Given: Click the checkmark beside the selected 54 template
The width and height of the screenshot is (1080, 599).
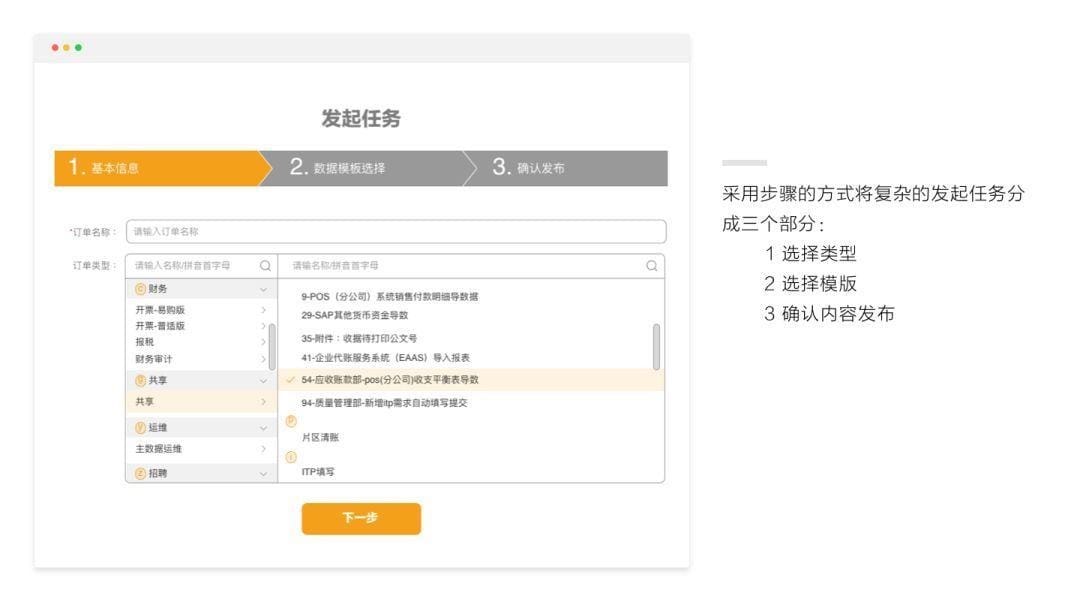Looking at the screenshot, I should (290, 379).
